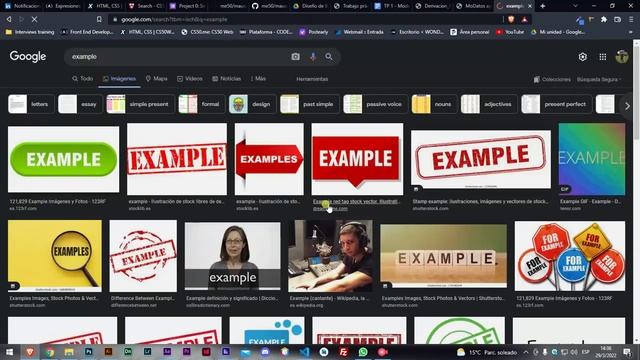
Task: Open wooden blocks EXAMPLE image
Action: click(x=443, y=256)
